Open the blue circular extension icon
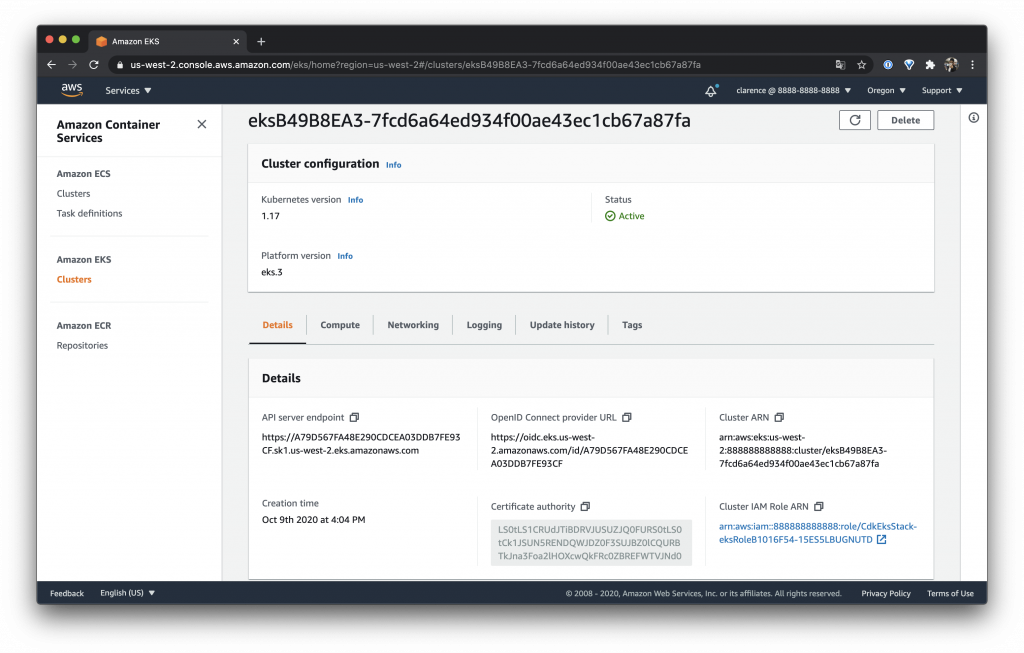The width and height of the screenshot is (1024, 653). pyautogui.click(x=888, y=65)
